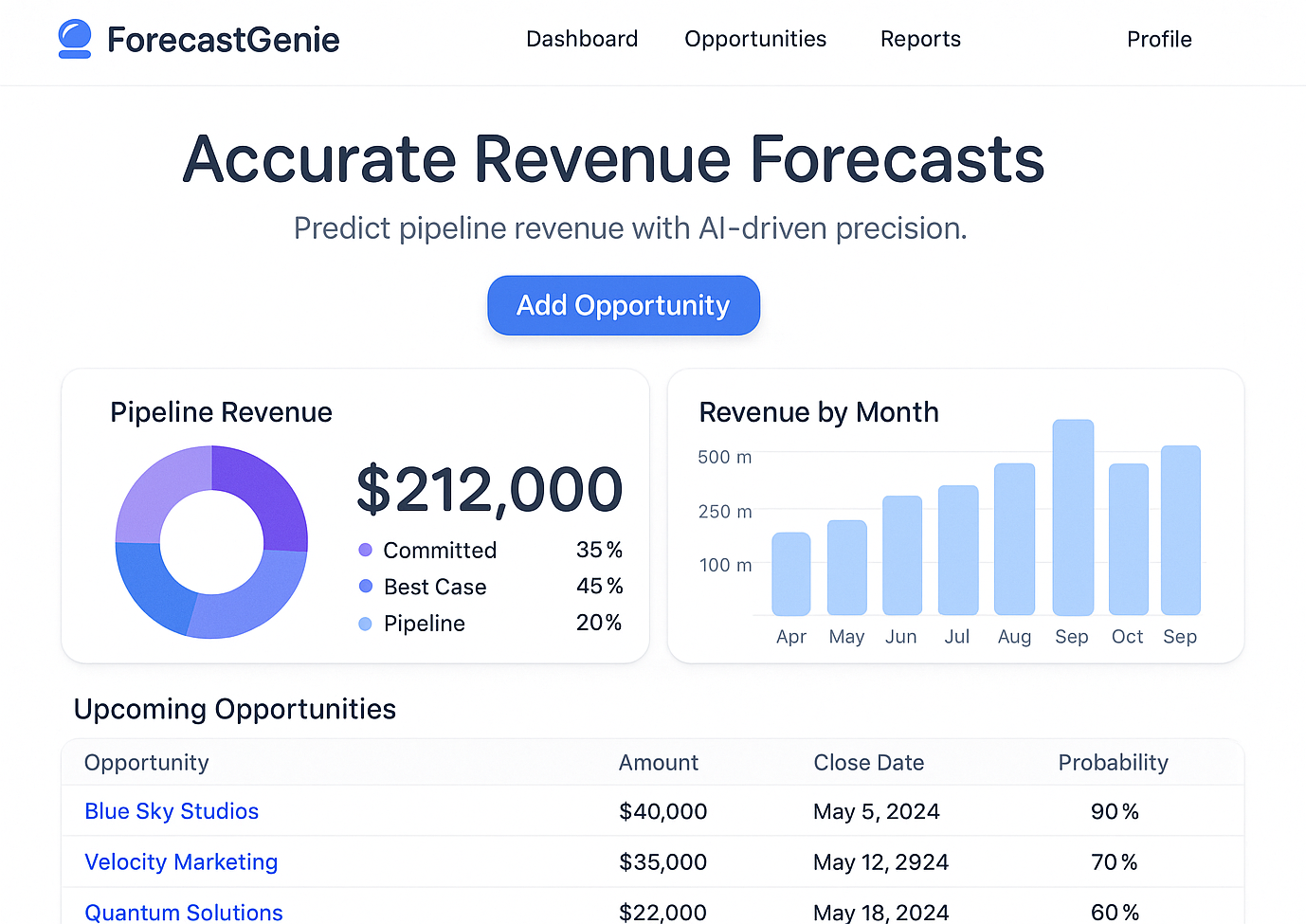Open the Reports page

pyautogui.click(x=920, y=39)
